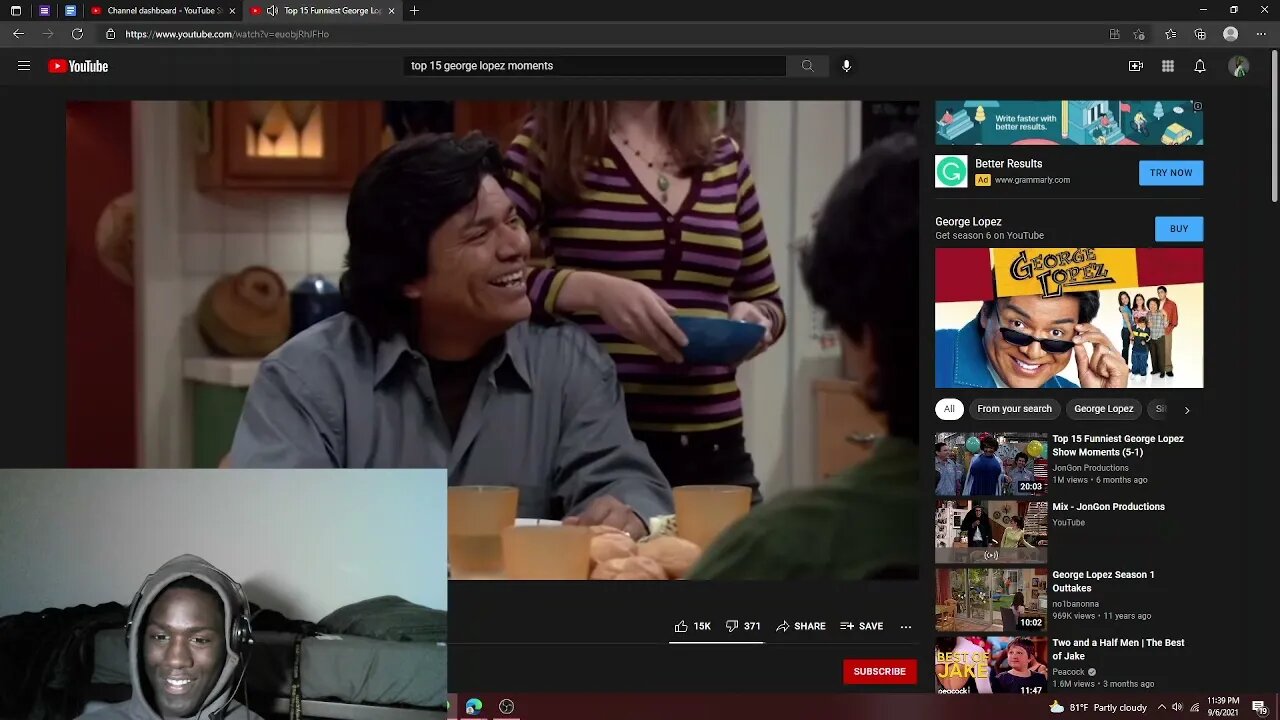Screen dimensions: 1280x720
Task: Close the Channel dashboard tab
Action: point(232,10)
